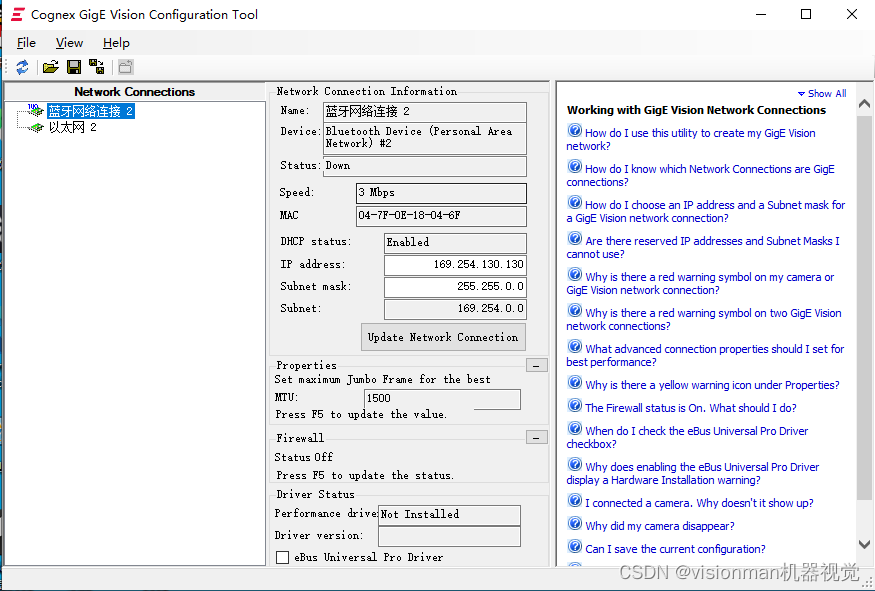
Task: Select the 以太网 2 connection
Action: (73, 128)
